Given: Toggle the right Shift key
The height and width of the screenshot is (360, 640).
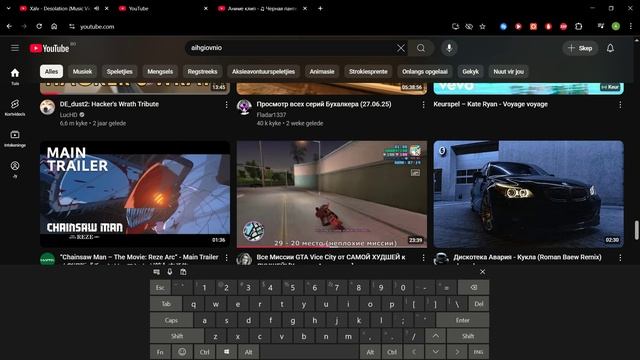Looking at the screenshot, I should click(x=468, y=336).
